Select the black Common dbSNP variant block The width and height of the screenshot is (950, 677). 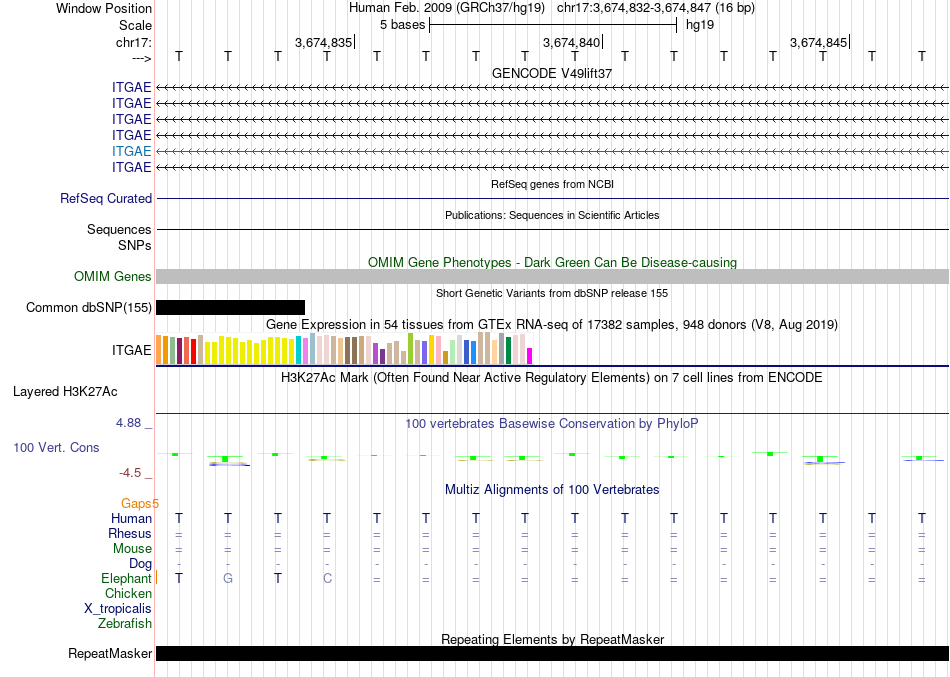pos(230,307)
